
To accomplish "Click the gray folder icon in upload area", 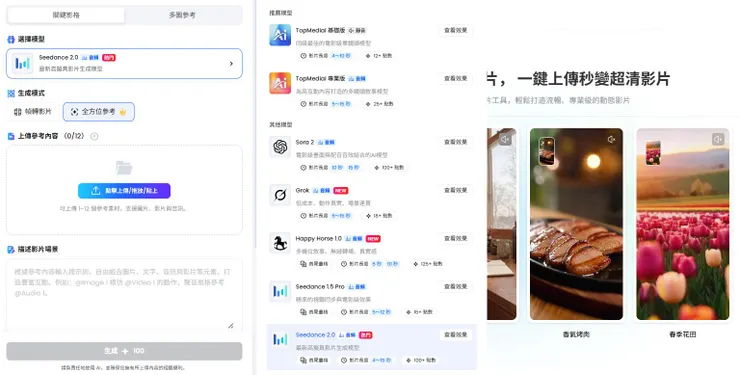I will [x=124, y=167].
